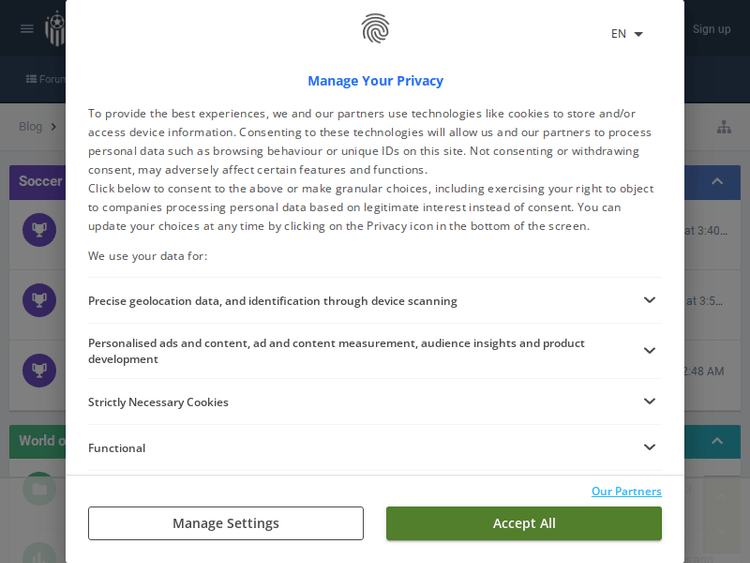Click the Accept All button
750x563 pixels.
pyautogui.click(x=524, y=523)
